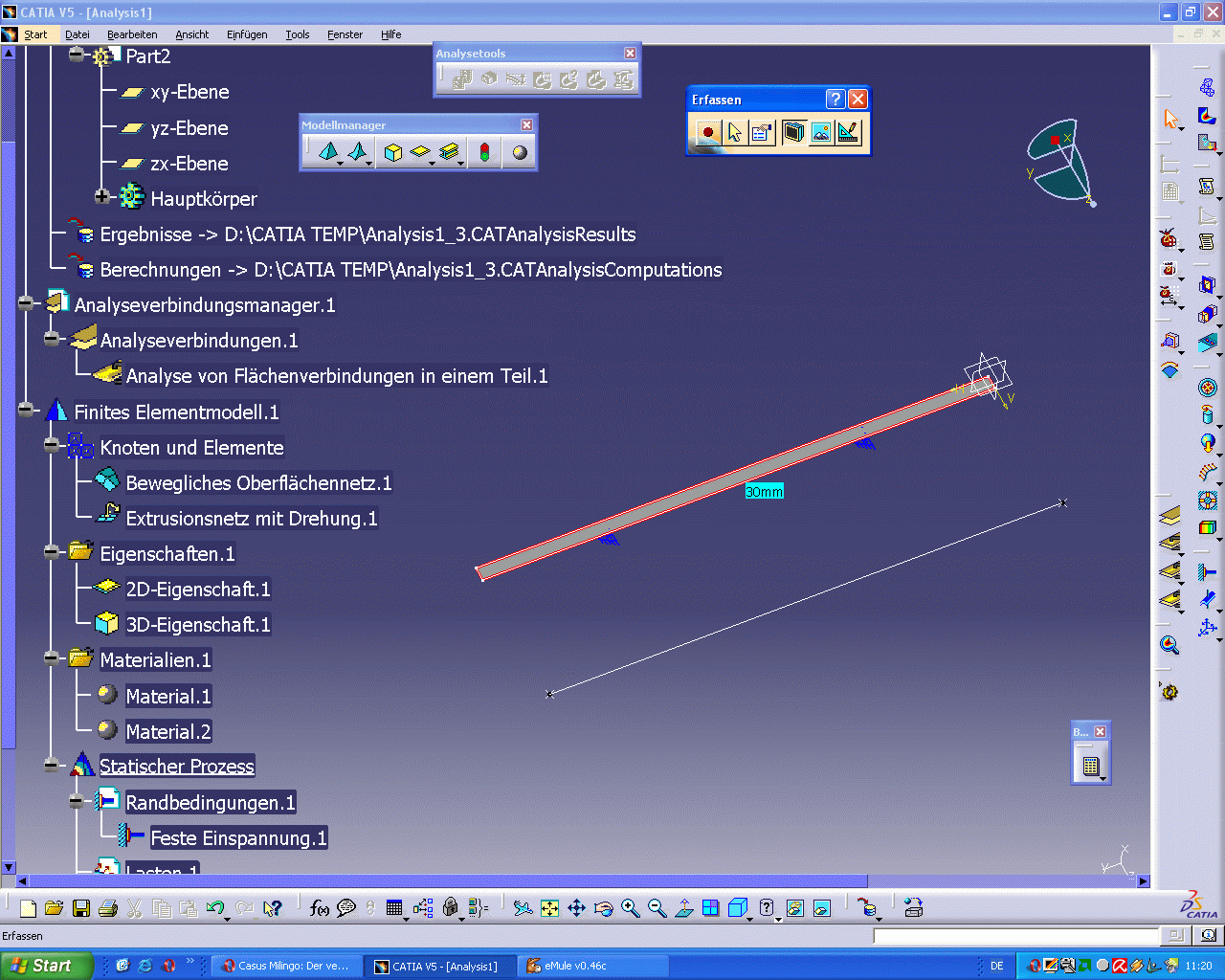Click the Windows Start button

coord(47,966)
